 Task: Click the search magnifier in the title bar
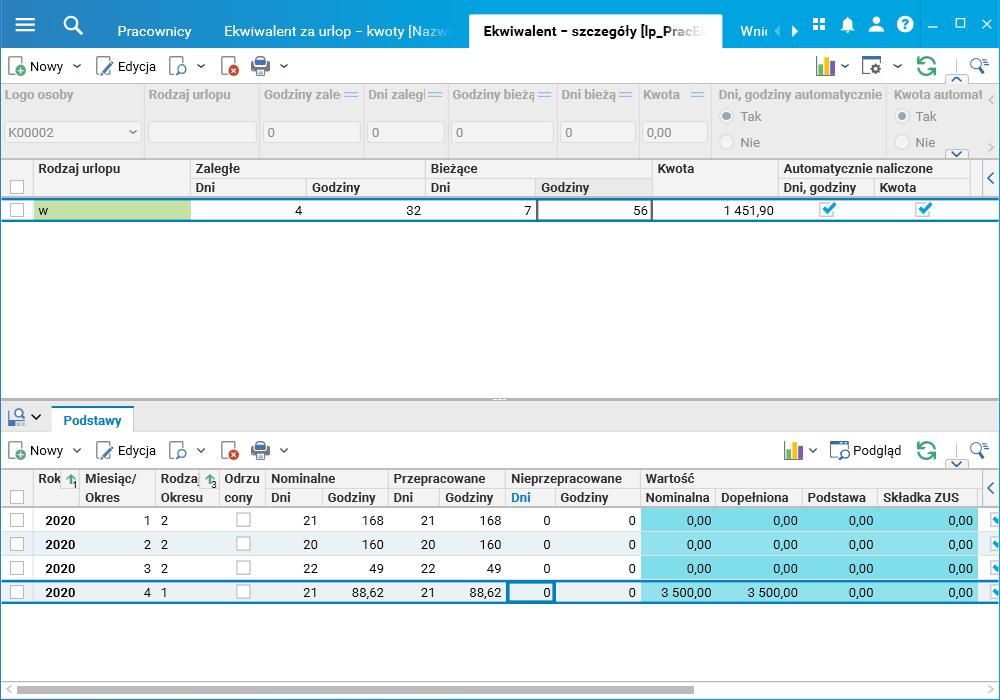72,25
